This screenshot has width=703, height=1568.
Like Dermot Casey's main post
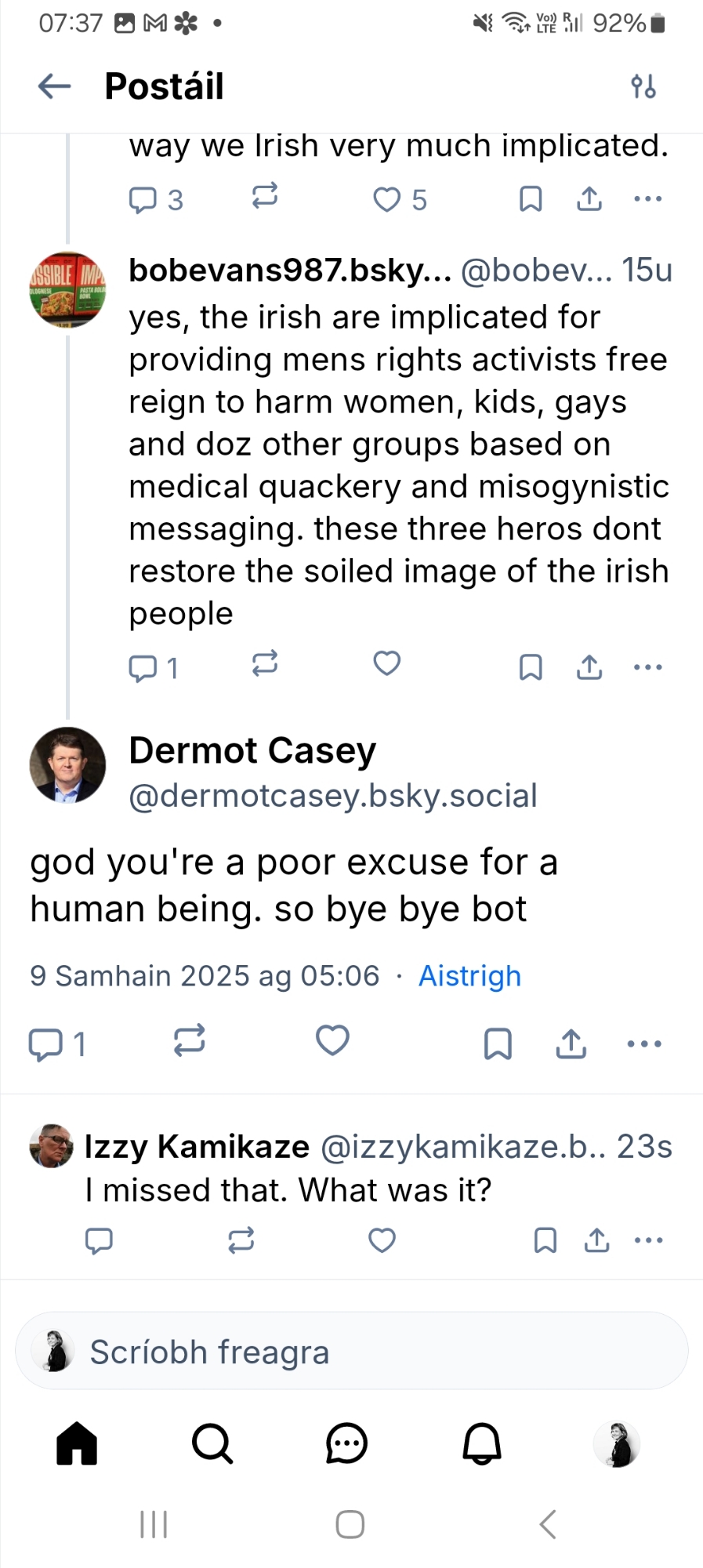point(332,1041)
